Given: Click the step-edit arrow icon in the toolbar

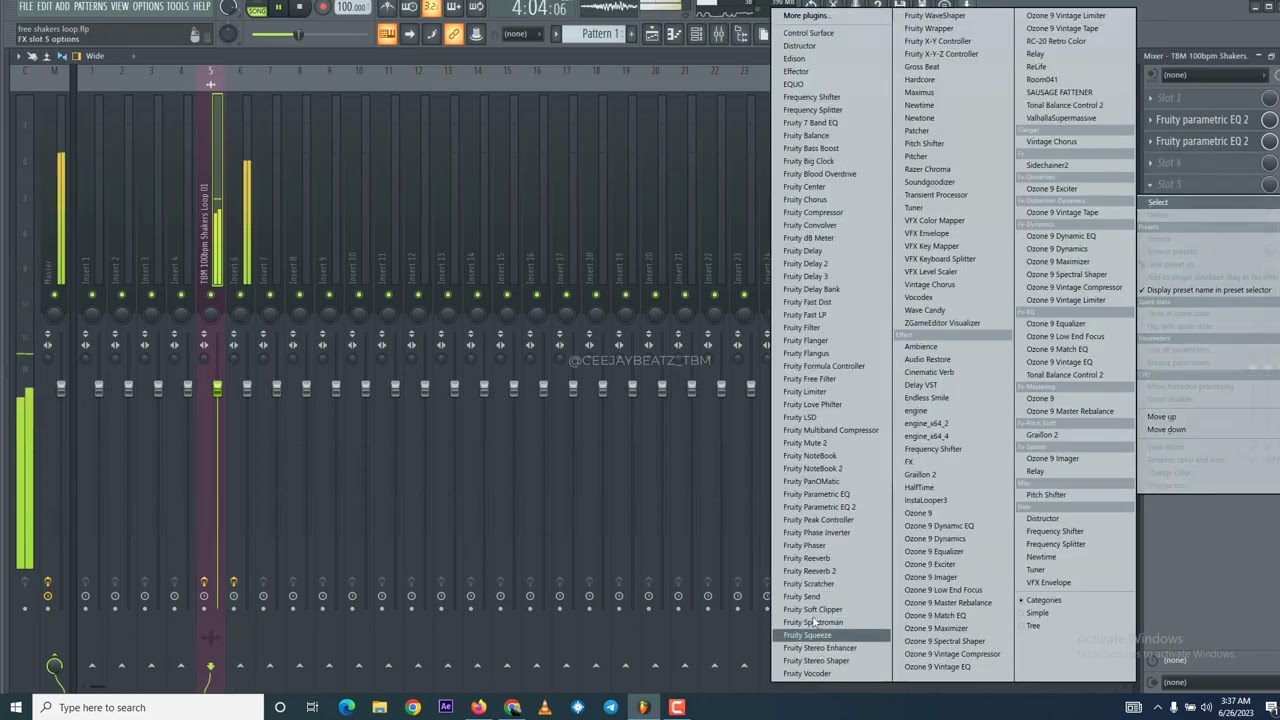Looking at the screenshot, I should tap(409, 34).
